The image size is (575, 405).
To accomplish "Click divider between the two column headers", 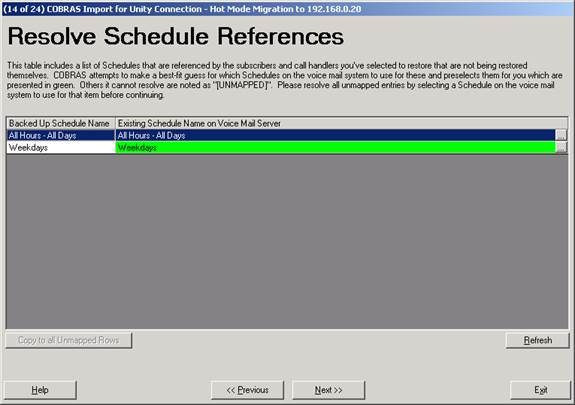I will (115, 123).
